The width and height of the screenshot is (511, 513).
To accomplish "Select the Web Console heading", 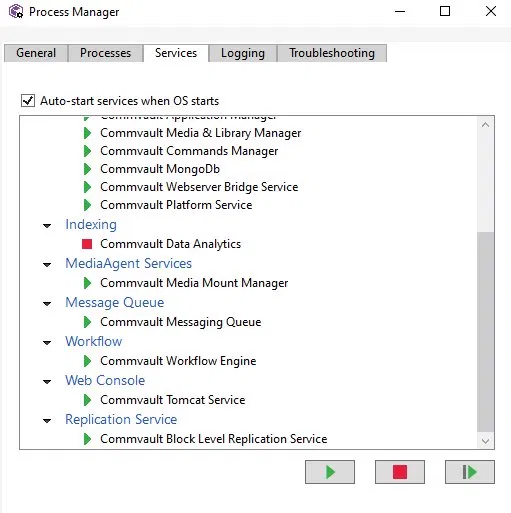I will (x=105, y=381).
